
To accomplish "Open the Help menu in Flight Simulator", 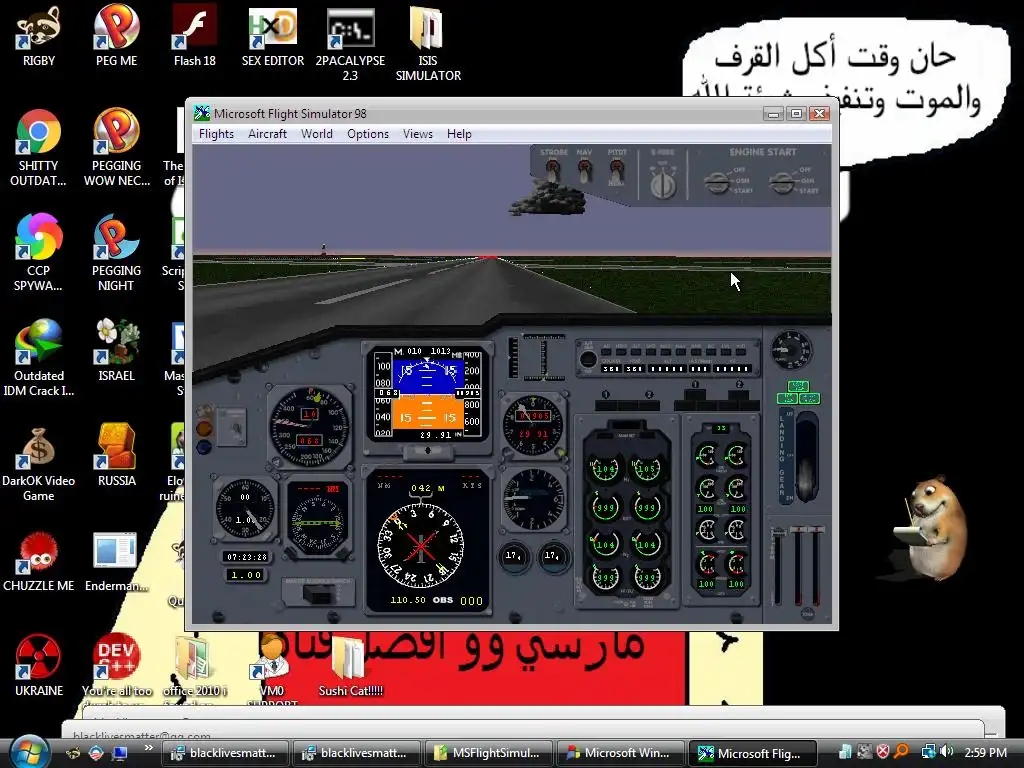I will [459, 134].
